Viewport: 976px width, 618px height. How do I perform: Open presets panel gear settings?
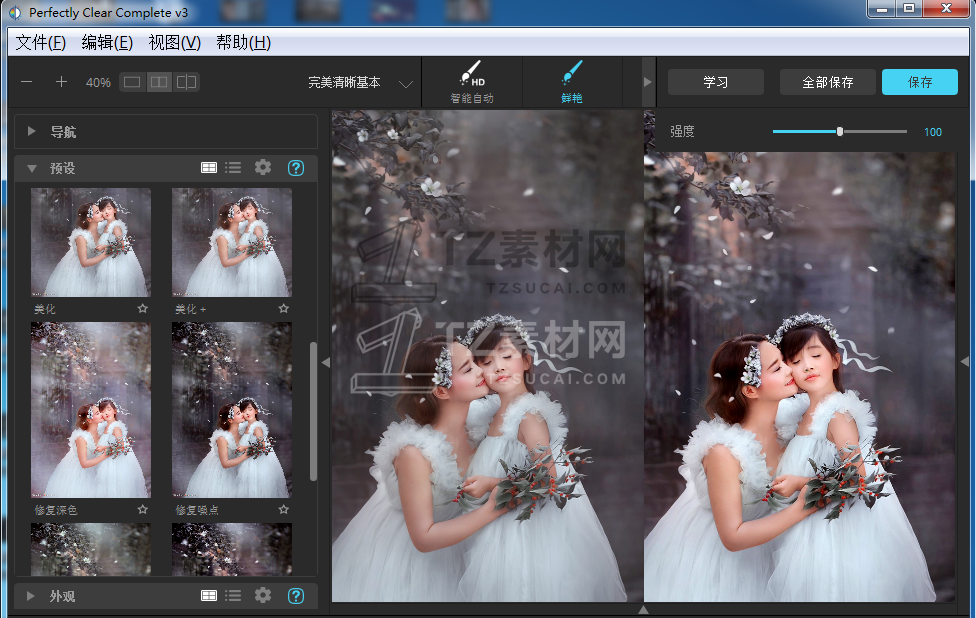(263, 167)
